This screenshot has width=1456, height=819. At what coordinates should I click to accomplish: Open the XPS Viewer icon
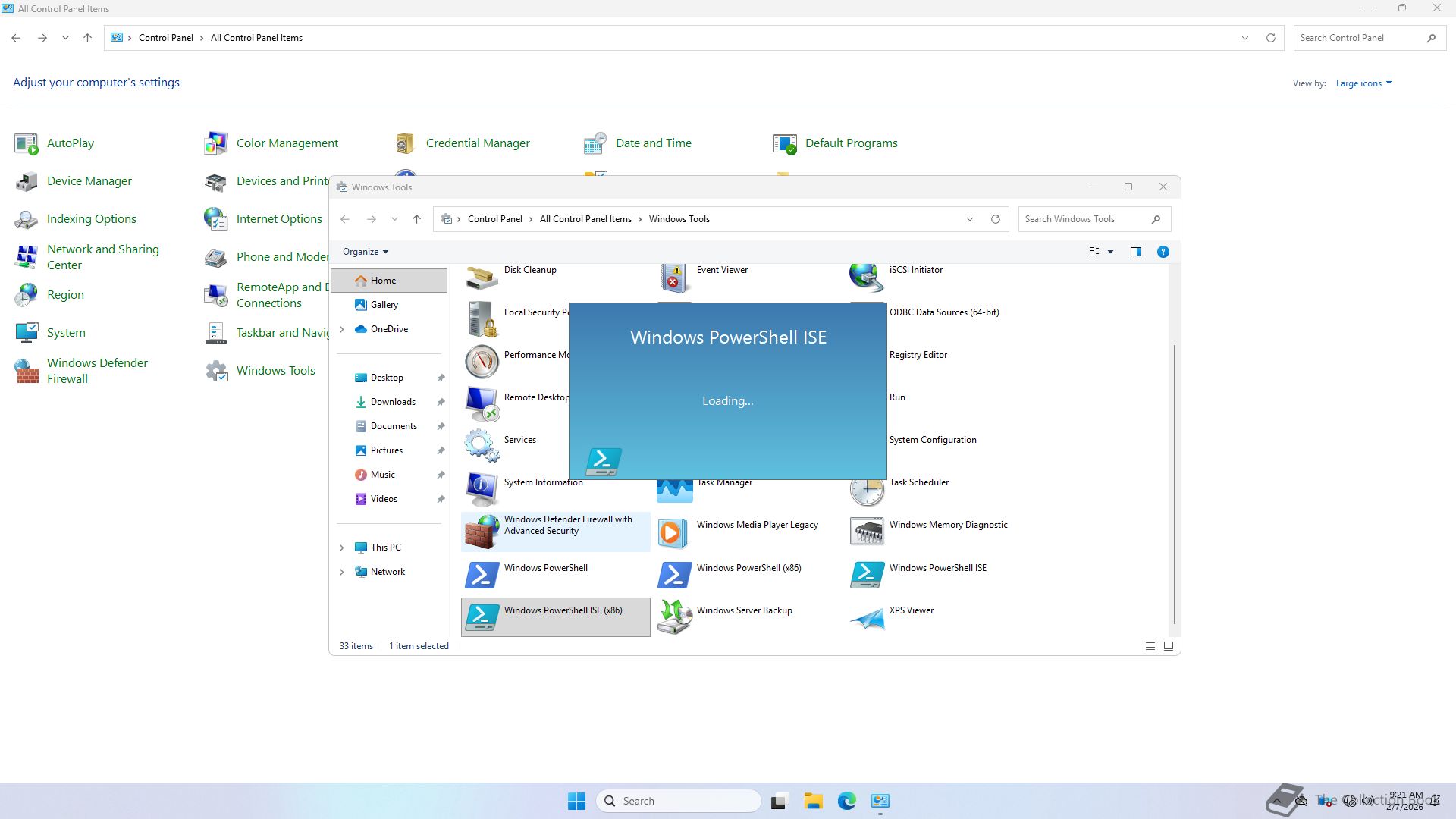pyautogui.click(x=867, y=617)
